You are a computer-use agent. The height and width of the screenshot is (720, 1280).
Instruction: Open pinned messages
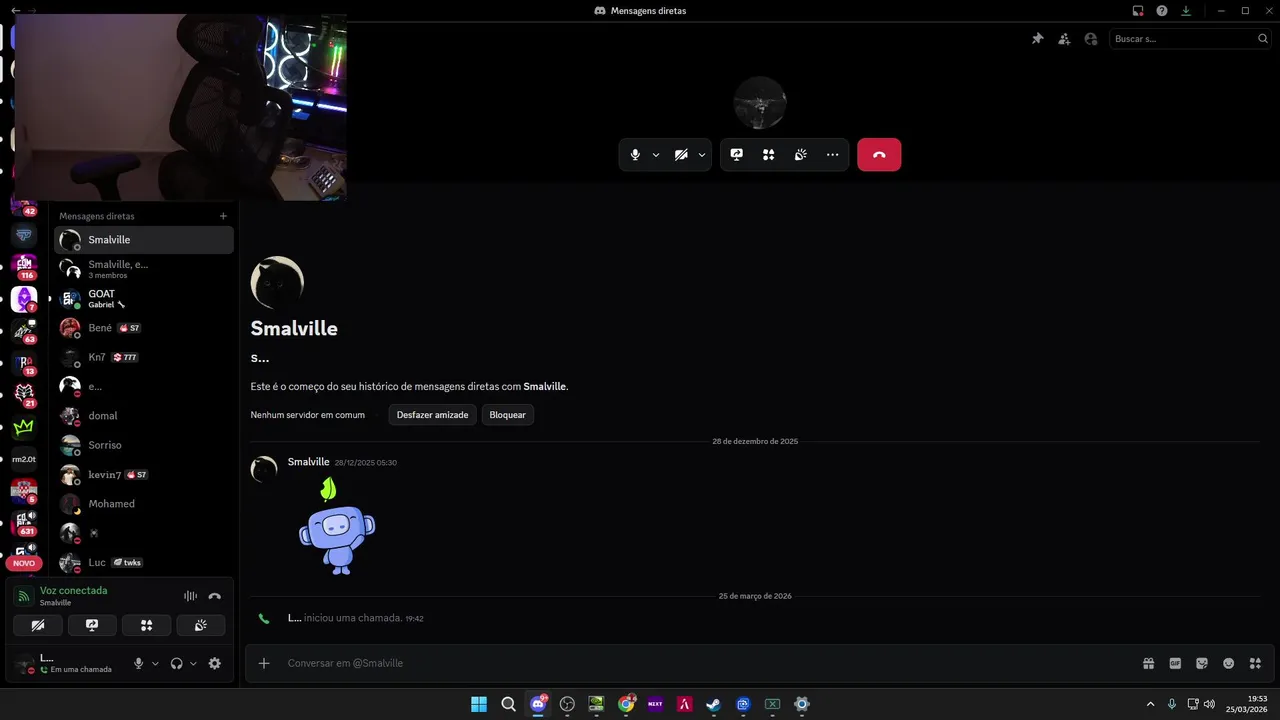[1038, 39]
